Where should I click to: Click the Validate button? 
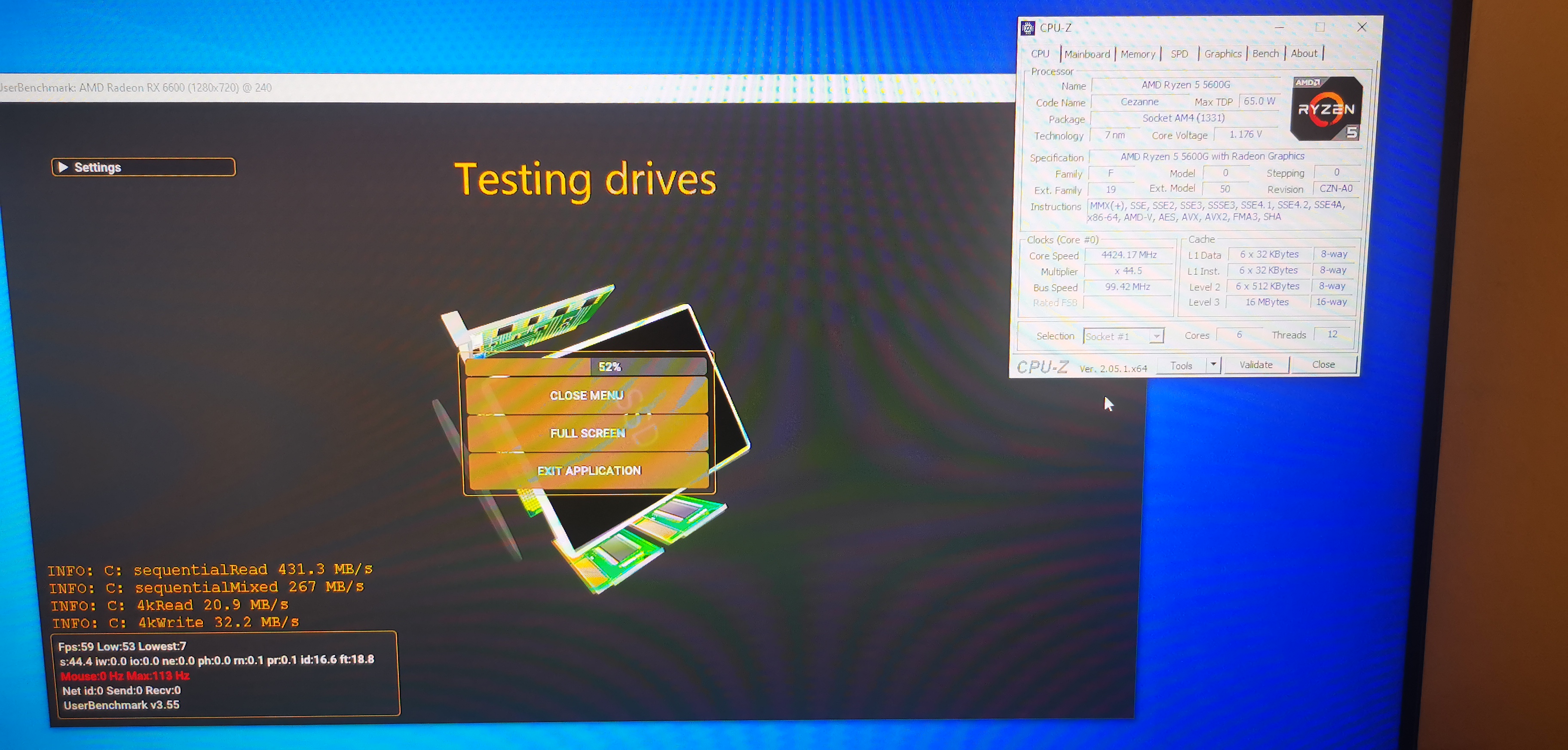point(1256,365)
